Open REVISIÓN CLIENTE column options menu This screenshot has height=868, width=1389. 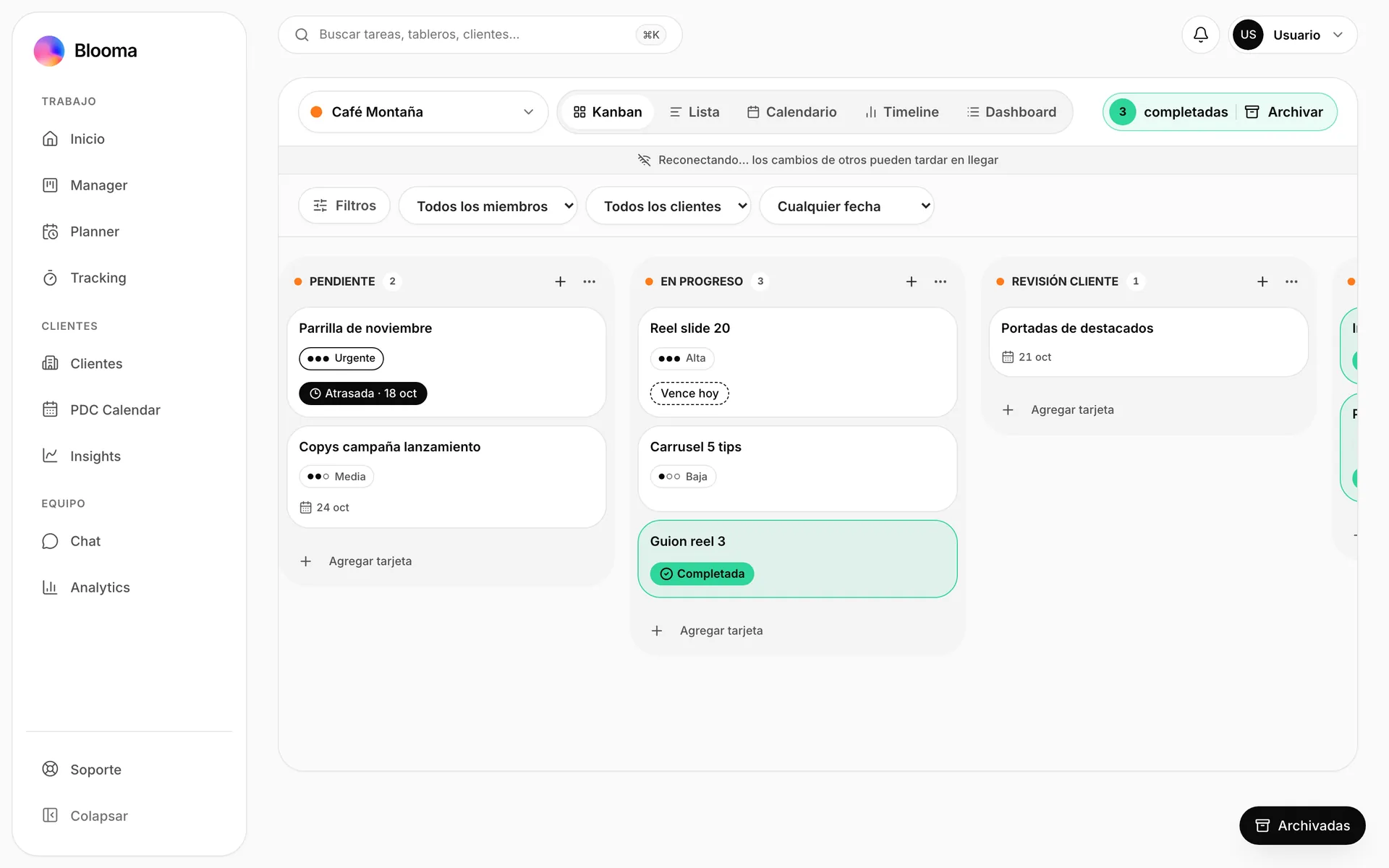click(1291, 281)
